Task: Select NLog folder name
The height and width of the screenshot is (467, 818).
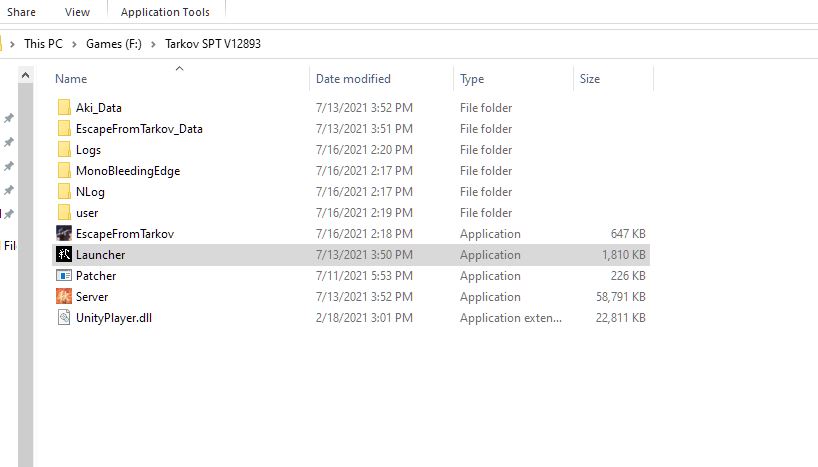Action: pyautogui.click(x=90, y=192)
